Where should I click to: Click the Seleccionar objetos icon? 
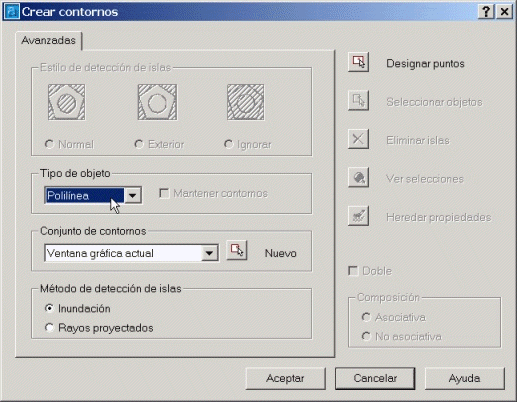point(358,101)
